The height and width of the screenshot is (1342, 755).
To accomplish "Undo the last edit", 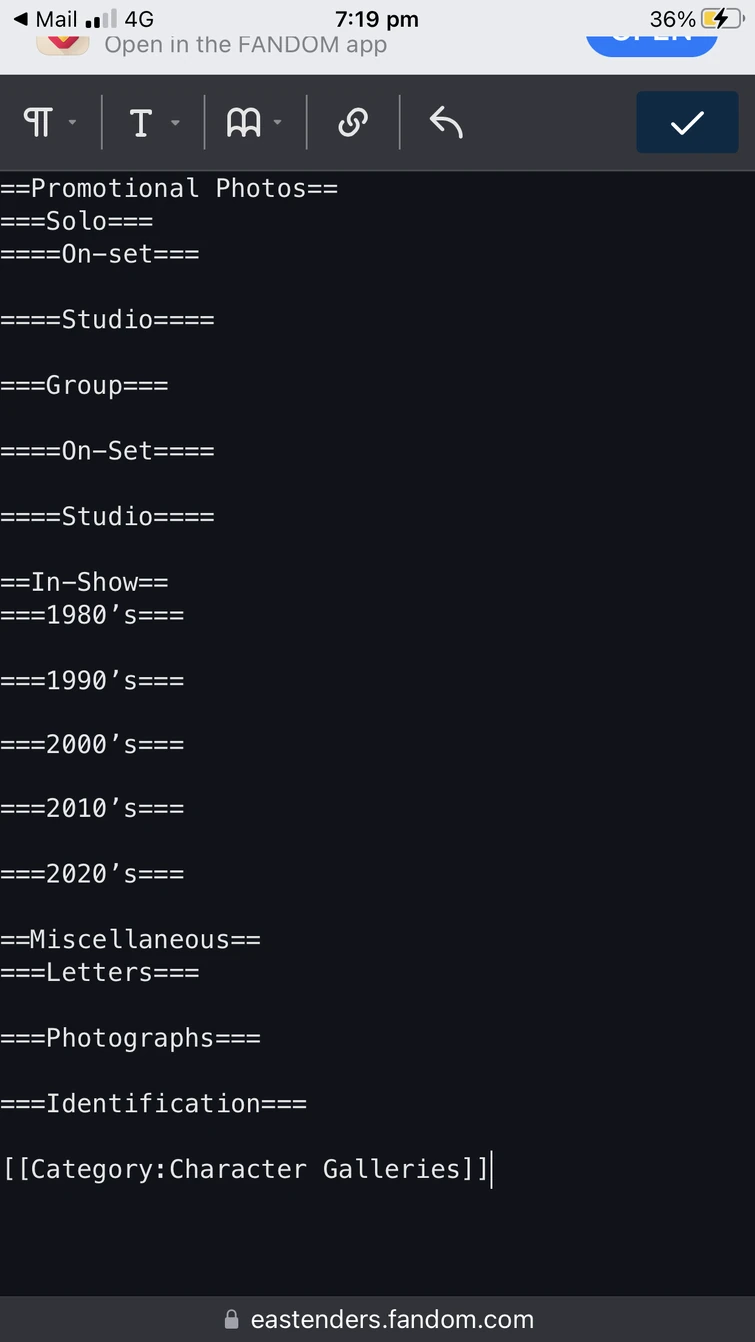I will click(446, 123).
